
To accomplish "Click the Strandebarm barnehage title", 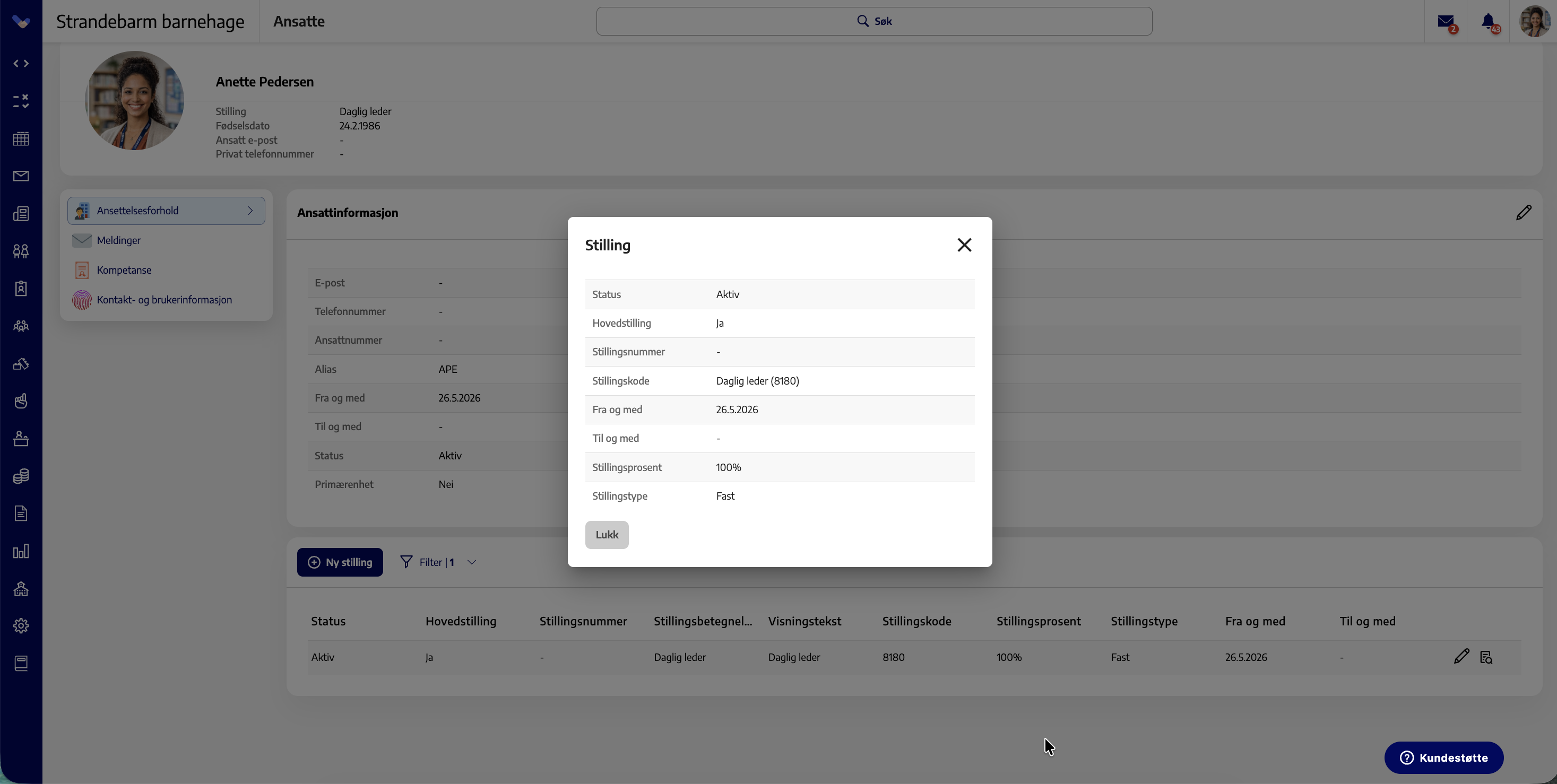I will pyautogui.click(x=150, y=21).
